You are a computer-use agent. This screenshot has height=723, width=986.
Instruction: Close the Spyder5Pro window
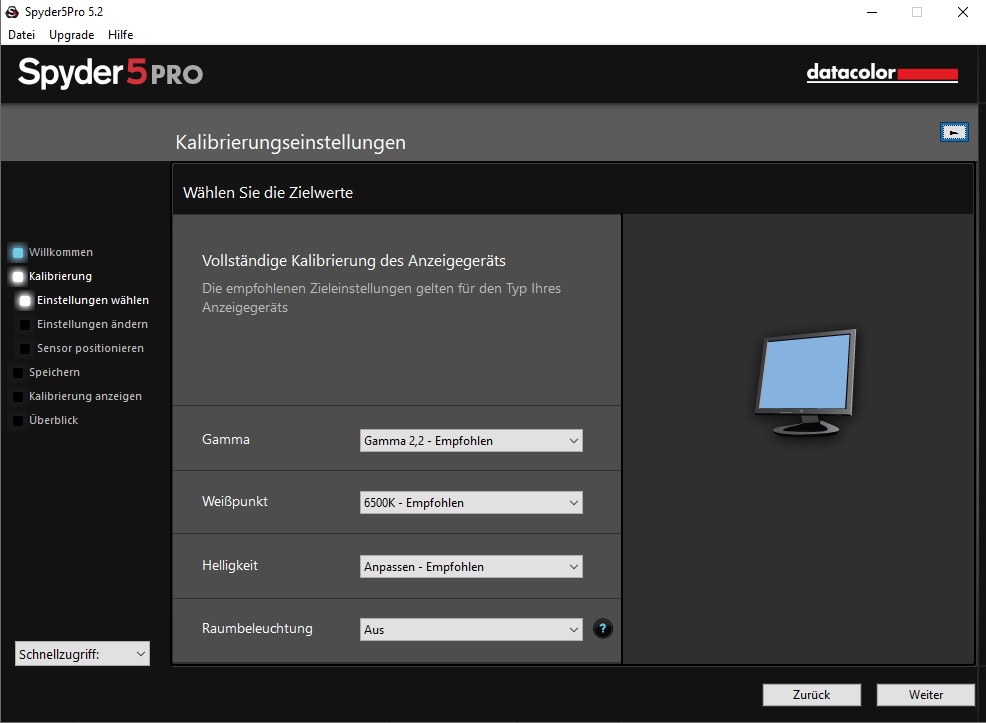click(x=963, y=12)
